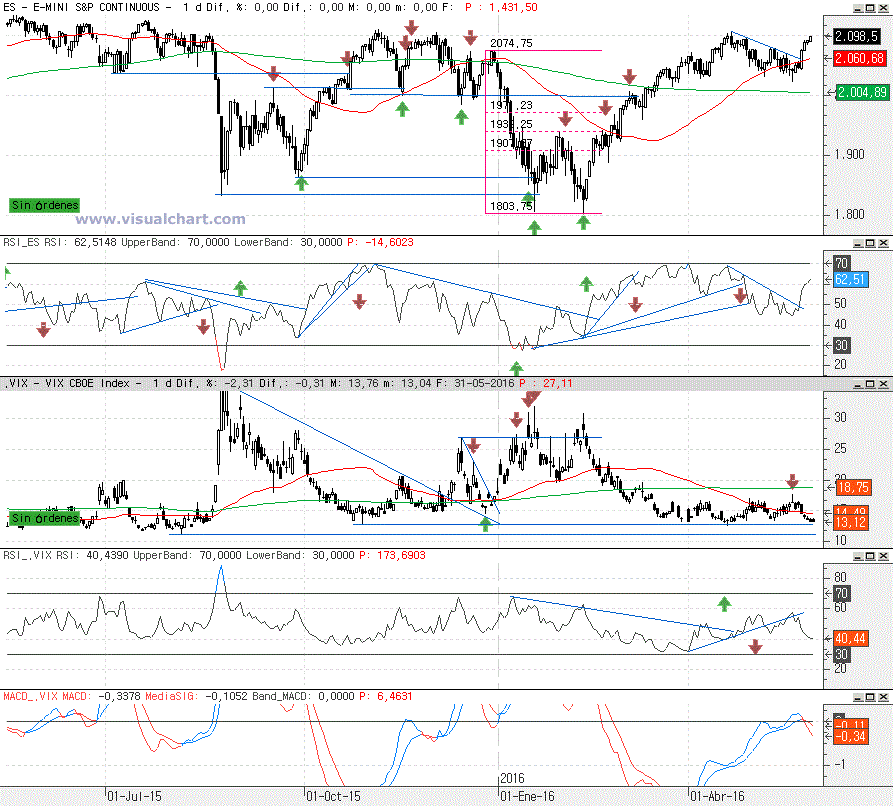Click the RSI_.VIX RSI: 40,4390 readout
This screenshot has height=806, width=893.
65,555
